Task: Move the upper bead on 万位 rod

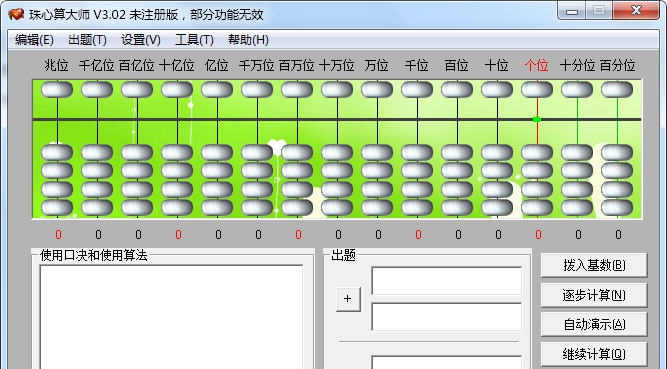Action: click(377, 90)
